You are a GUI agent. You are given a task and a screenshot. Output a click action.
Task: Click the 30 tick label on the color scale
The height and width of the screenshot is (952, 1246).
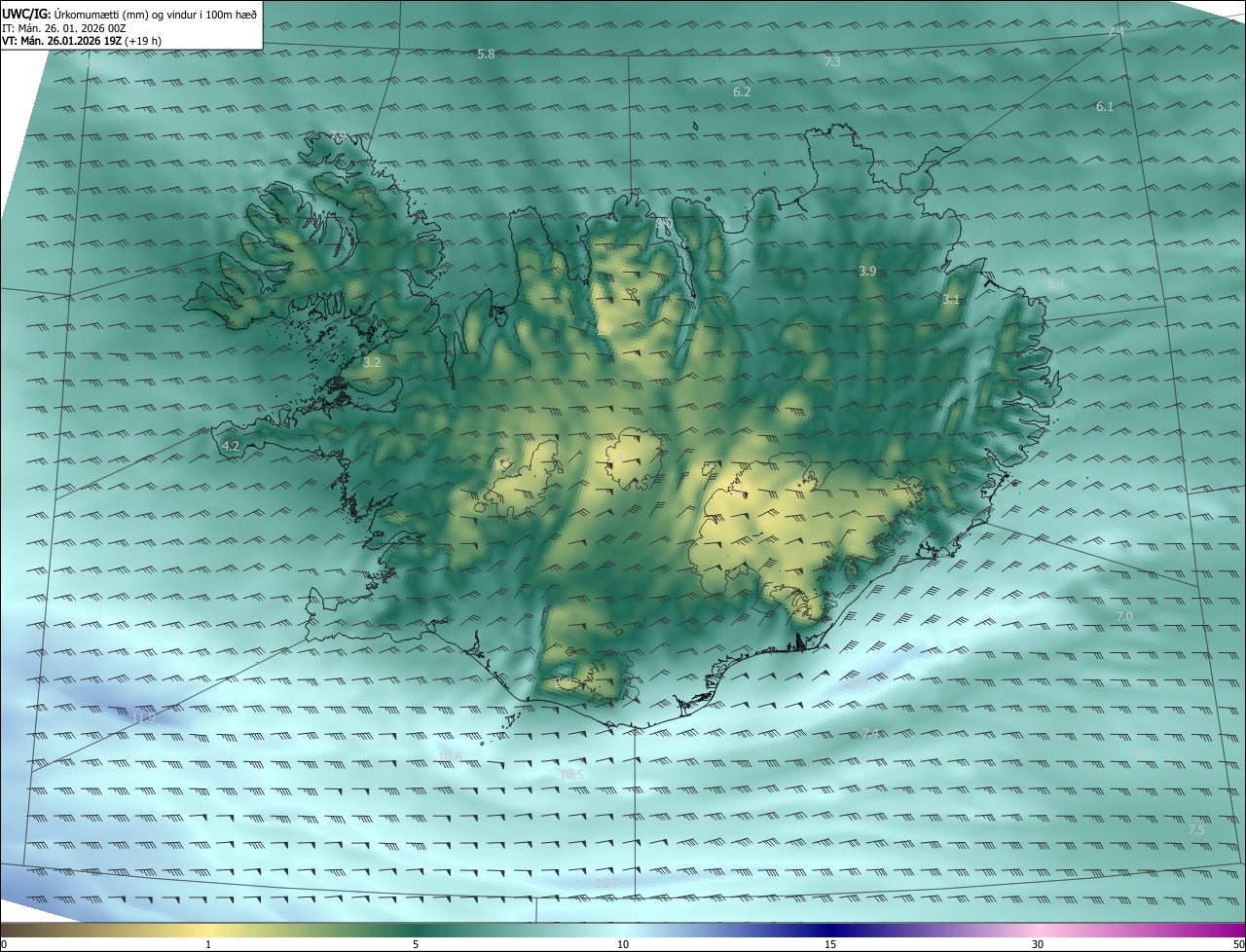click(x=1038, y=944)
